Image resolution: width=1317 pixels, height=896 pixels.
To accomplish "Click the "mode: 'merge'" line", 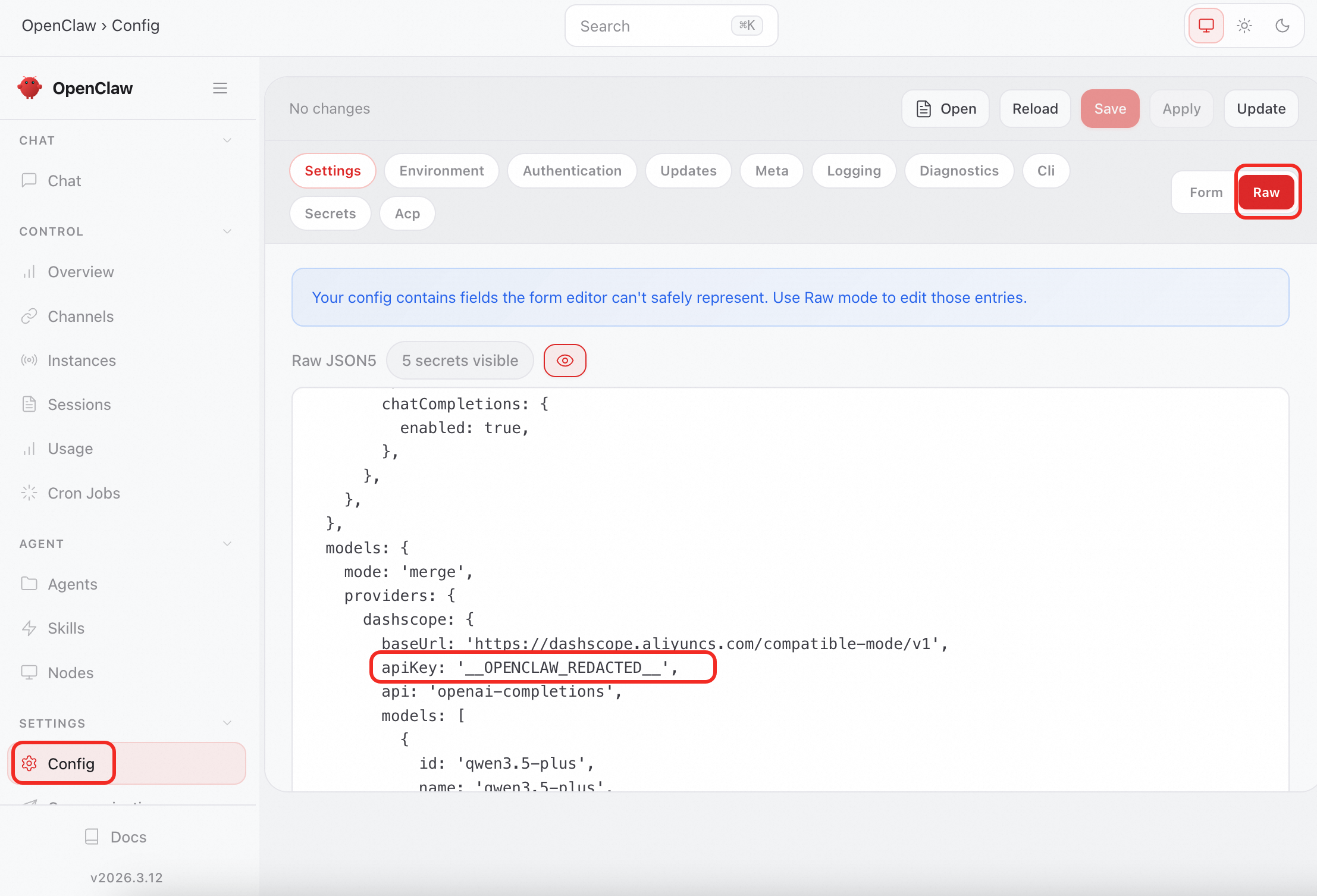I will [x=408, y=572].
